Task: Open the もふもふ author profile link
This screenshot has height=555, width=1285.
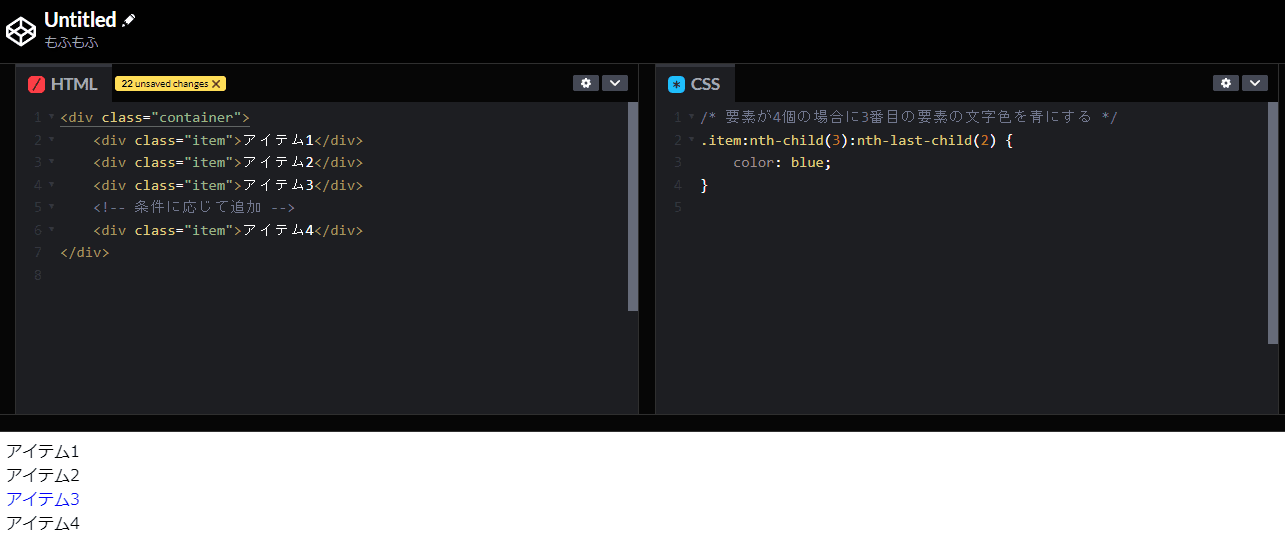Action: click(71, 42)
